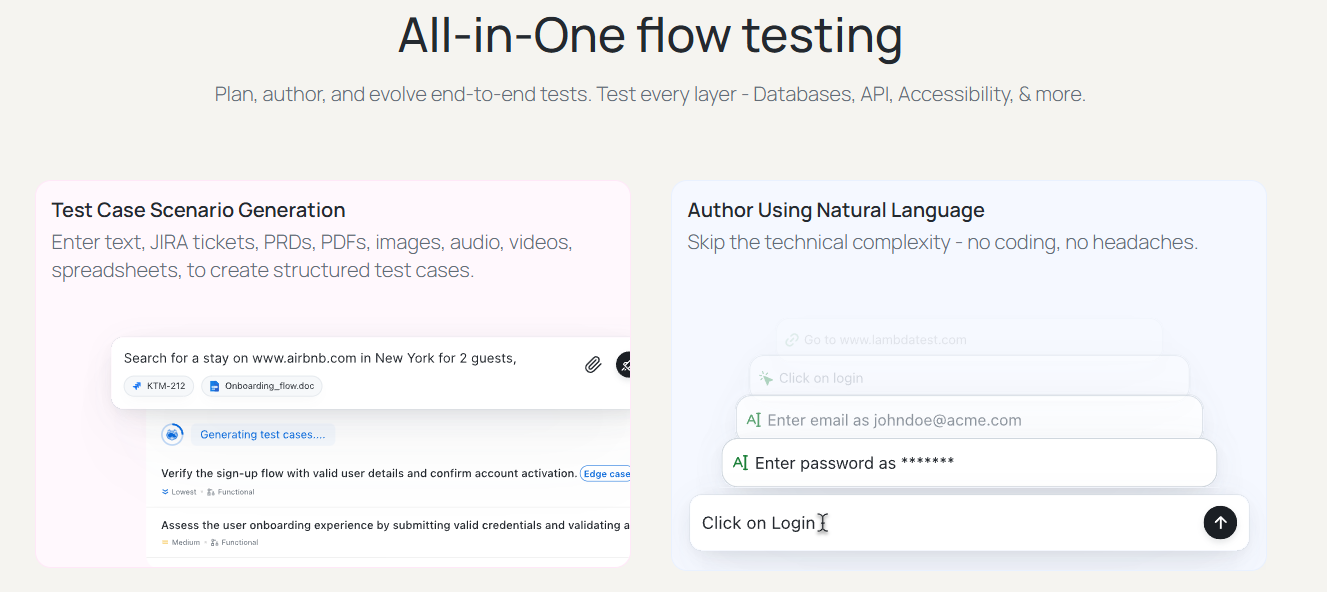The height and width of the screenshot is (592, 1327).
Task: Open the KTM-212 ticket chip
Action: [x=159, y=386]
